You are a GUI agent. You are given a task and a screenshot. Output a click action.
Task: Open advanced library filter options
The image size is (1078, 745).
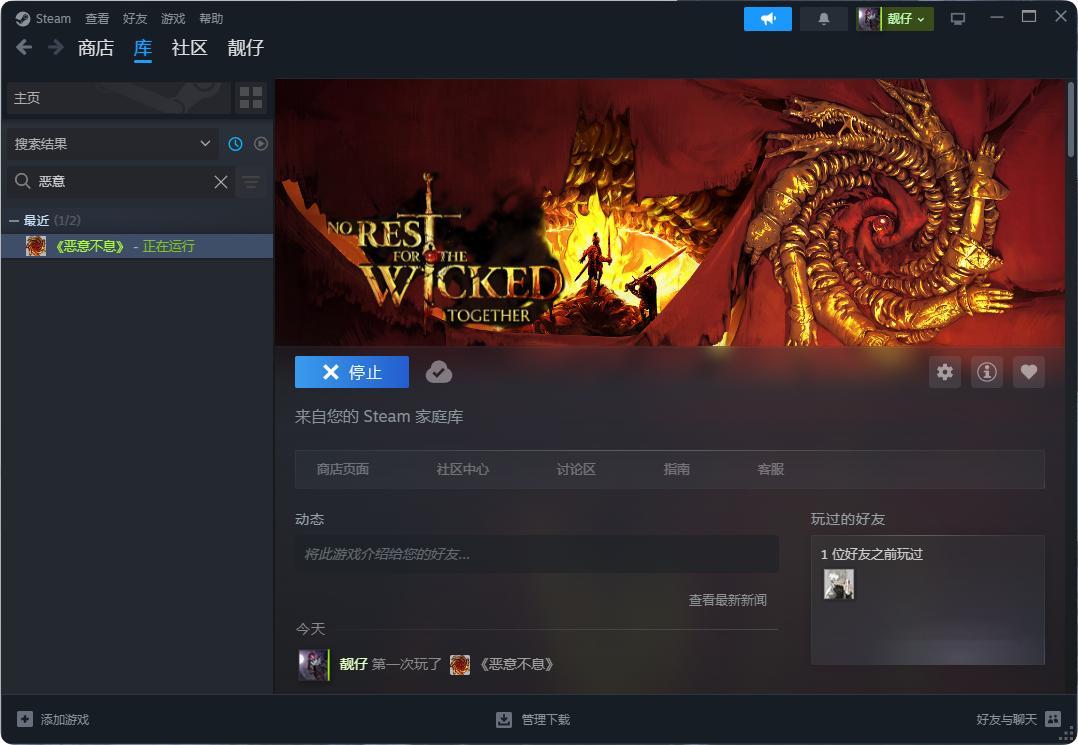(x=251, y=181)
